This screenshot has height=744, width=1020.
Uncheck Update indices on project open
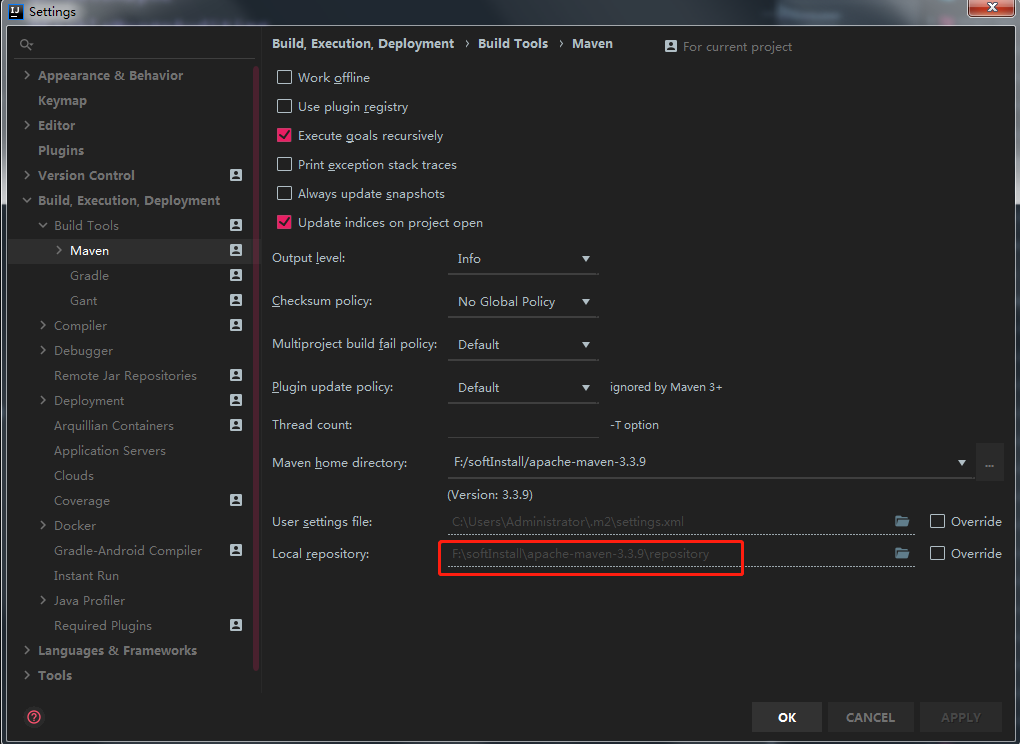[284, 222]
